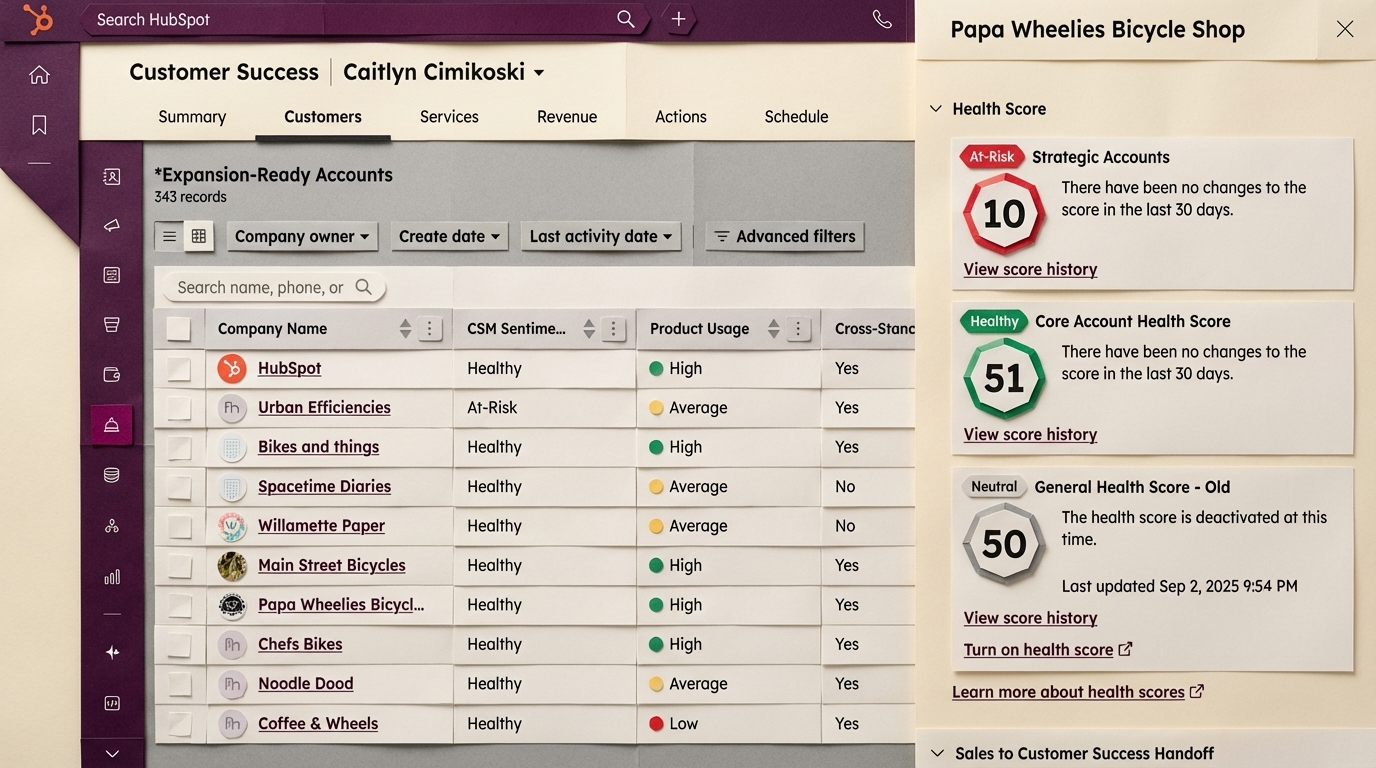Viewport: 1376px width, 768px height.
Task: Click the plus quick-create icon
Action: tap(678, 19)
